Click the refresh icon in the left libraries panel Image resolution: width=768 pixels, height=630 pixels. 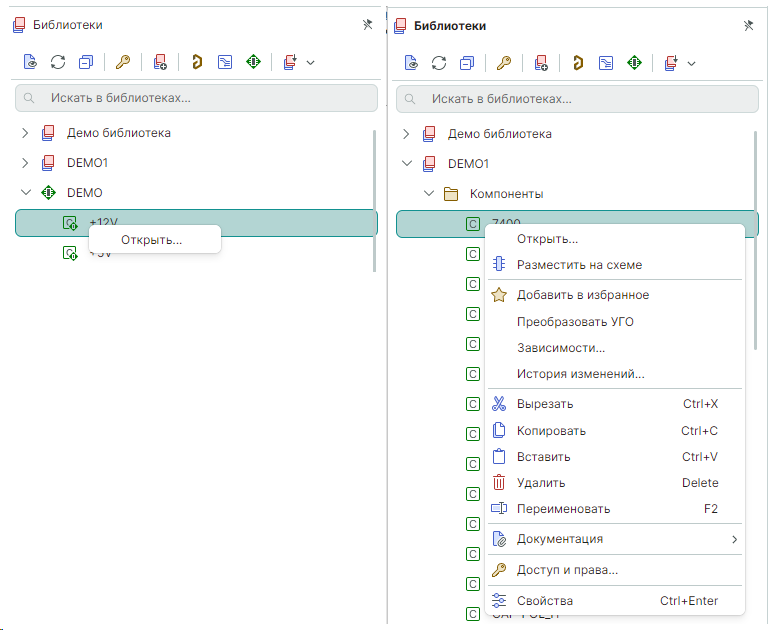coord(58,62)
